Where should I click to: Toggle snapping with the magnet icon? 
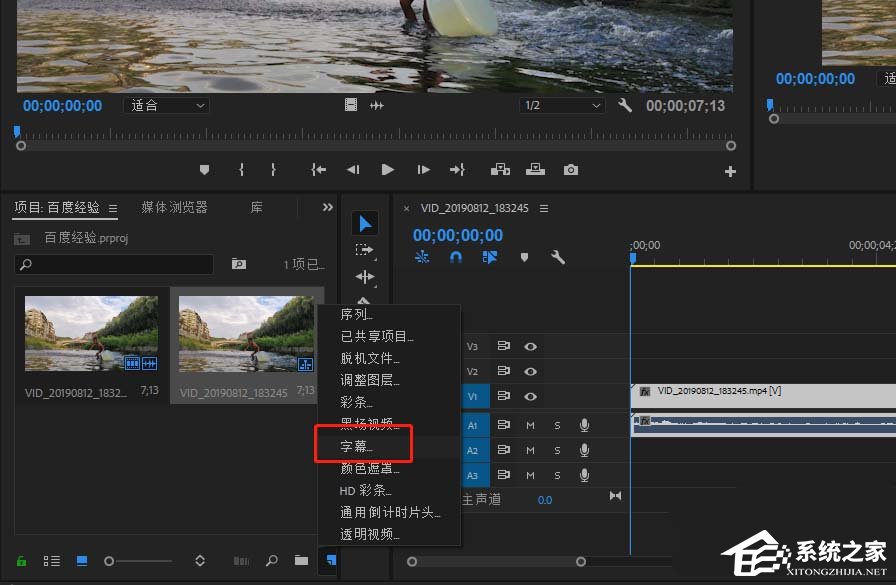click(455, 257)
